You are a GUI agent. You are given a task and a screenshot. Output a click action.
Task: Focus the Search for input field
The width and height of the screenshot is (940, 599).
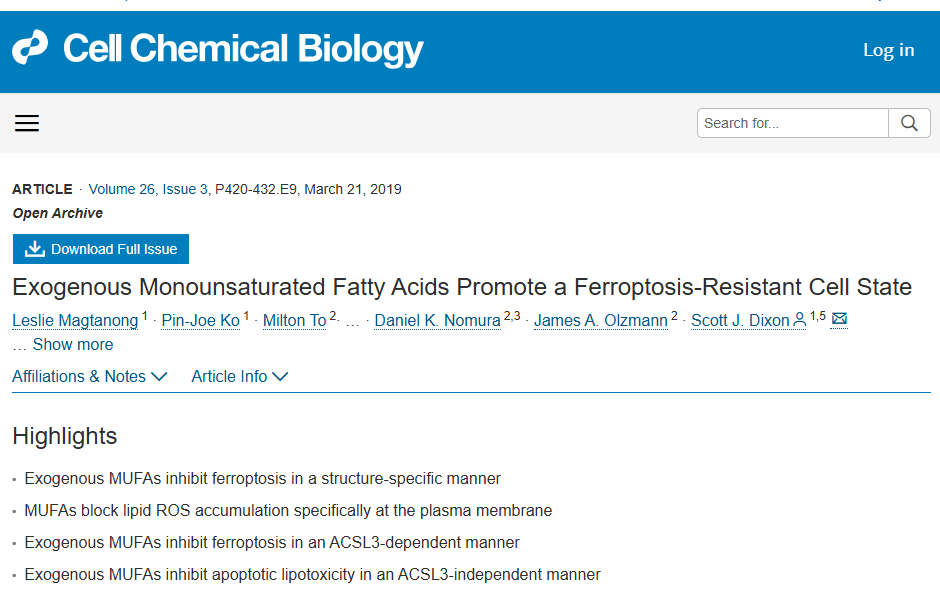tap(792, 123)
